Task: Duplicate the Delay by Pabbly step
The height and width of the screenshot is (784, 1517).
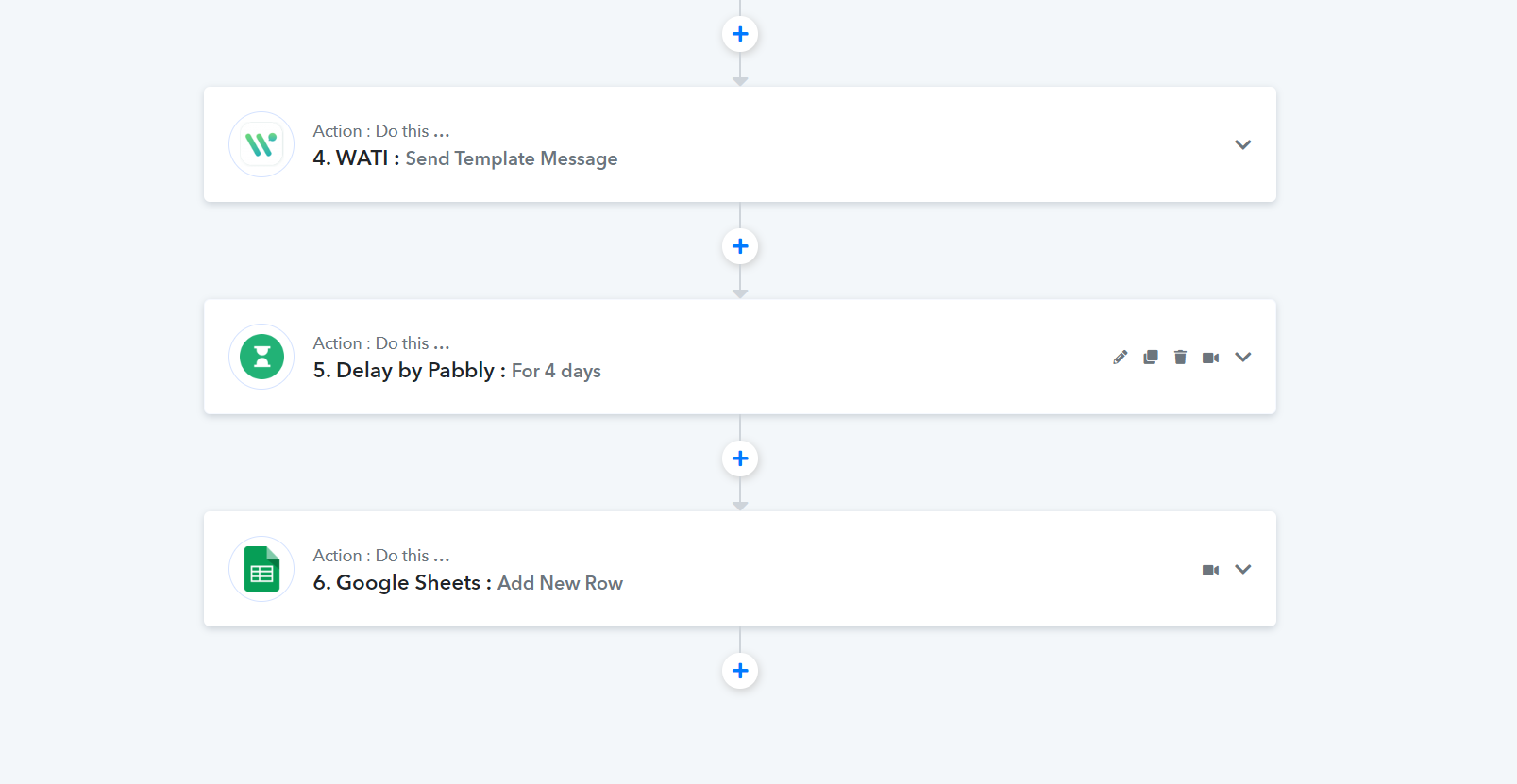Action: click(1151, 358)
